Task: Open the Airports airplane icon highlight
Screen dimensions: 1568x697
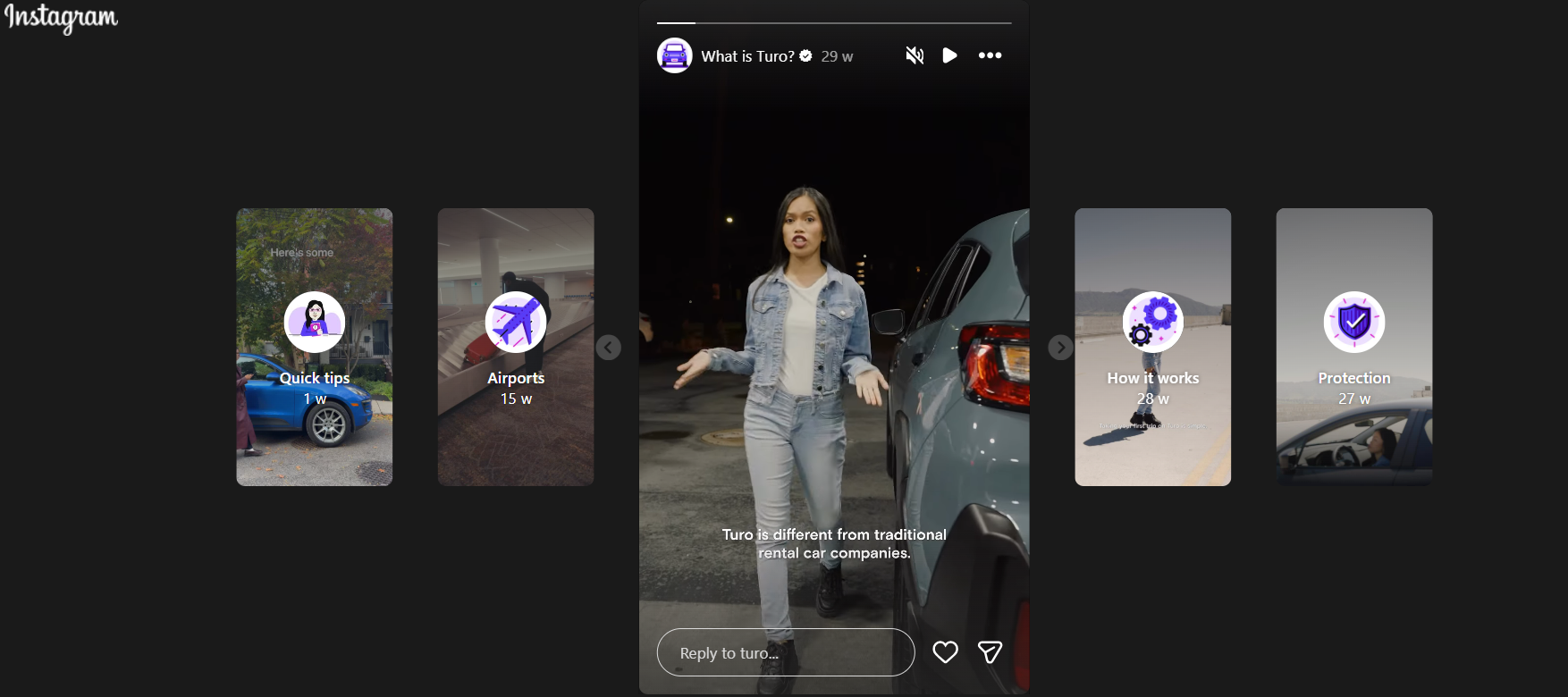Action: click(516, 322)
